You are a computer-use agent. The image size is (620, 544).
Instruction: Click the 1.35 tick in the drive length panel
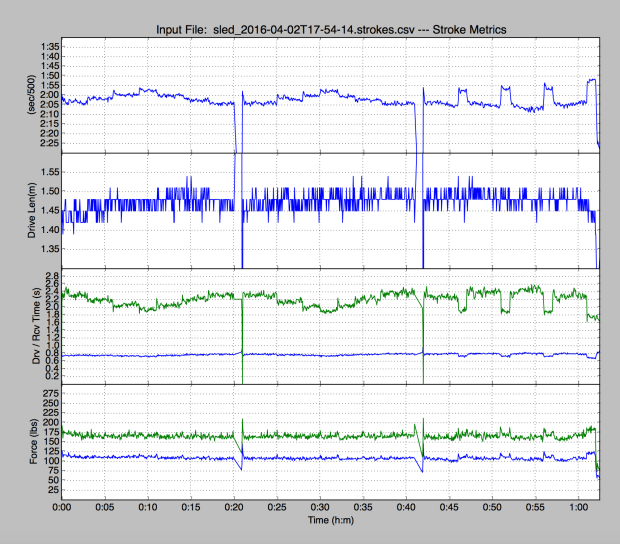[46, 249]
